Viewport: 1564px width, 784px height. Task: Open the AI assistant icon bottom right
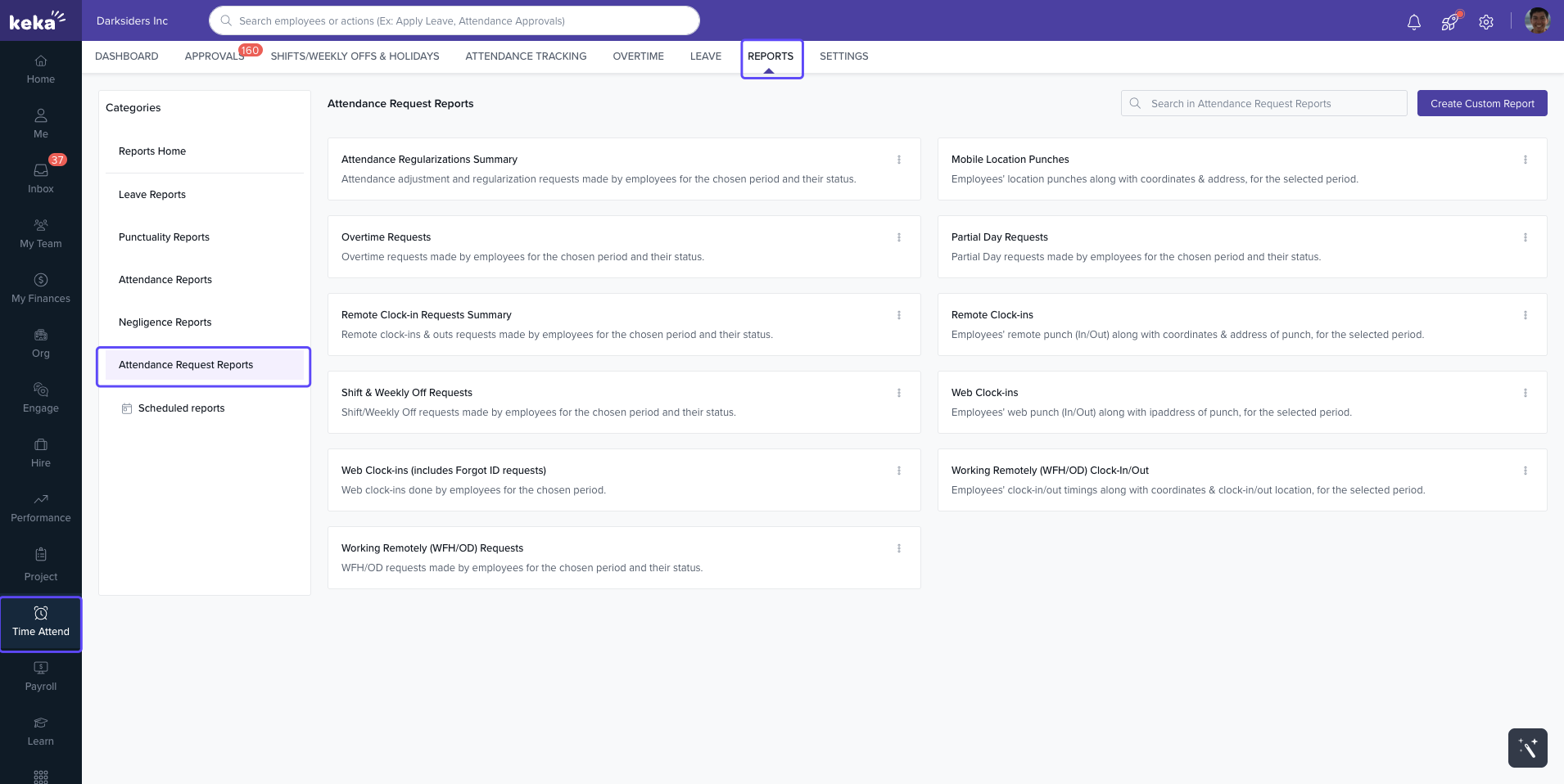pos(1526,747)
